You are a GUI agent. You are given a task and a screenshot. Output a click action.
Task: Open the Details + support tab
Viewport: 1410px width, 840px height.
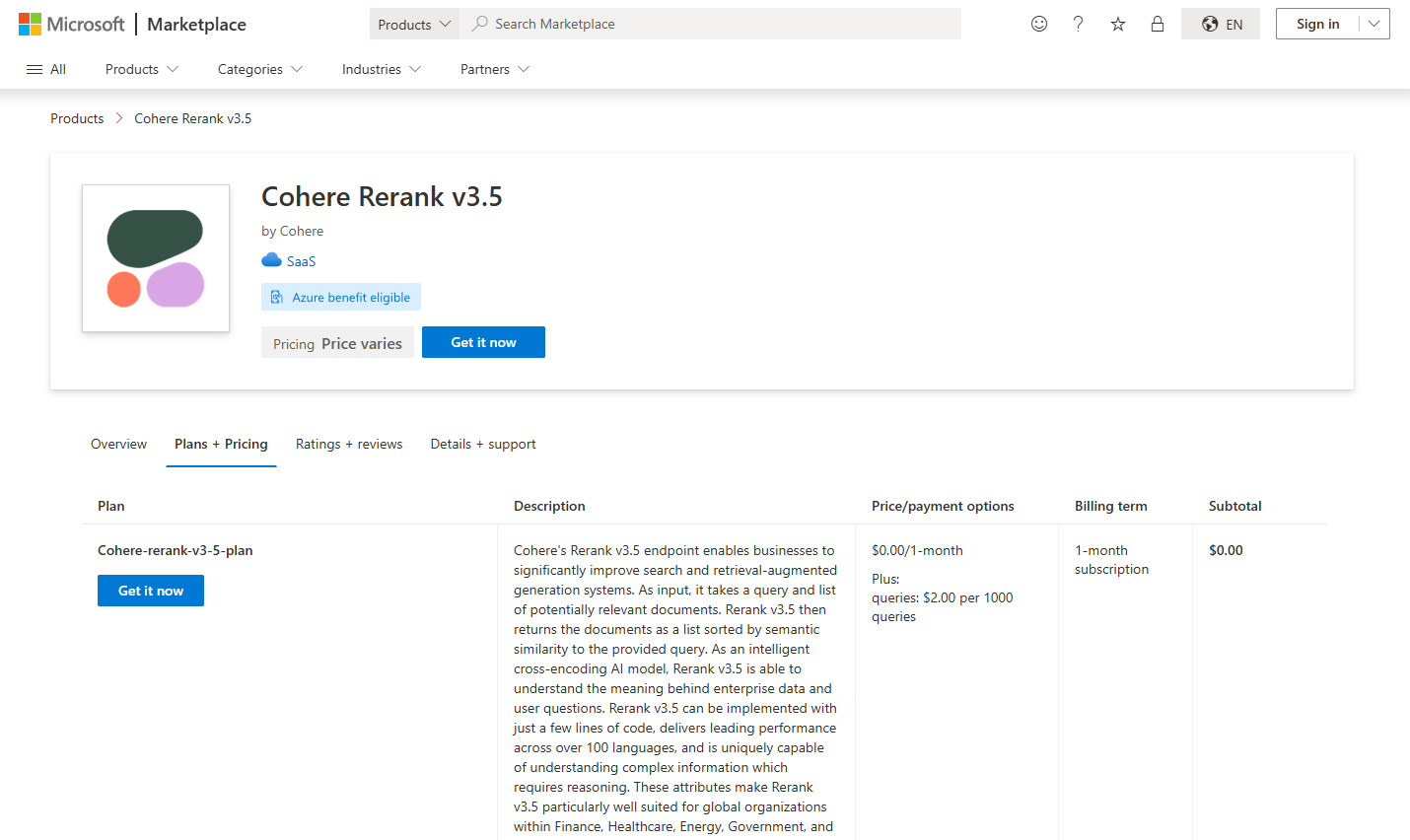pos(483,444)
